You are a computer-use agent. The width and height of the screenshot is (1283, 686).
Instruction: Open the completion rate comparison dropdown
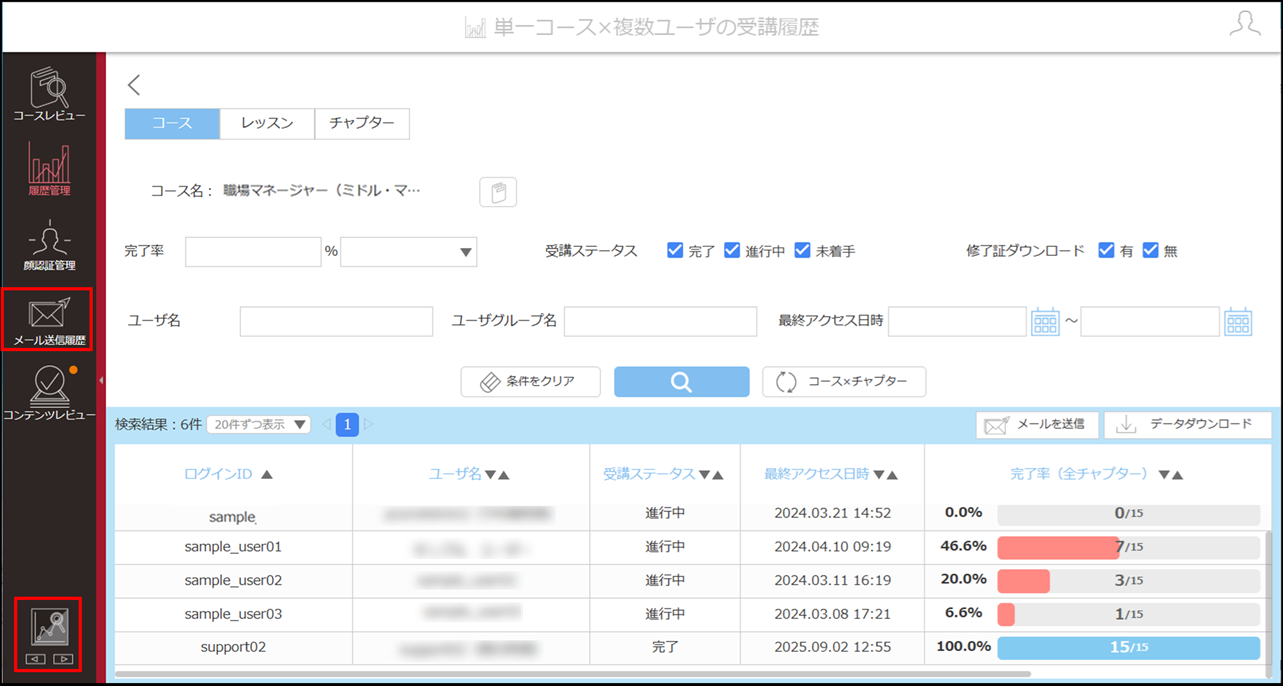point(409,252)
